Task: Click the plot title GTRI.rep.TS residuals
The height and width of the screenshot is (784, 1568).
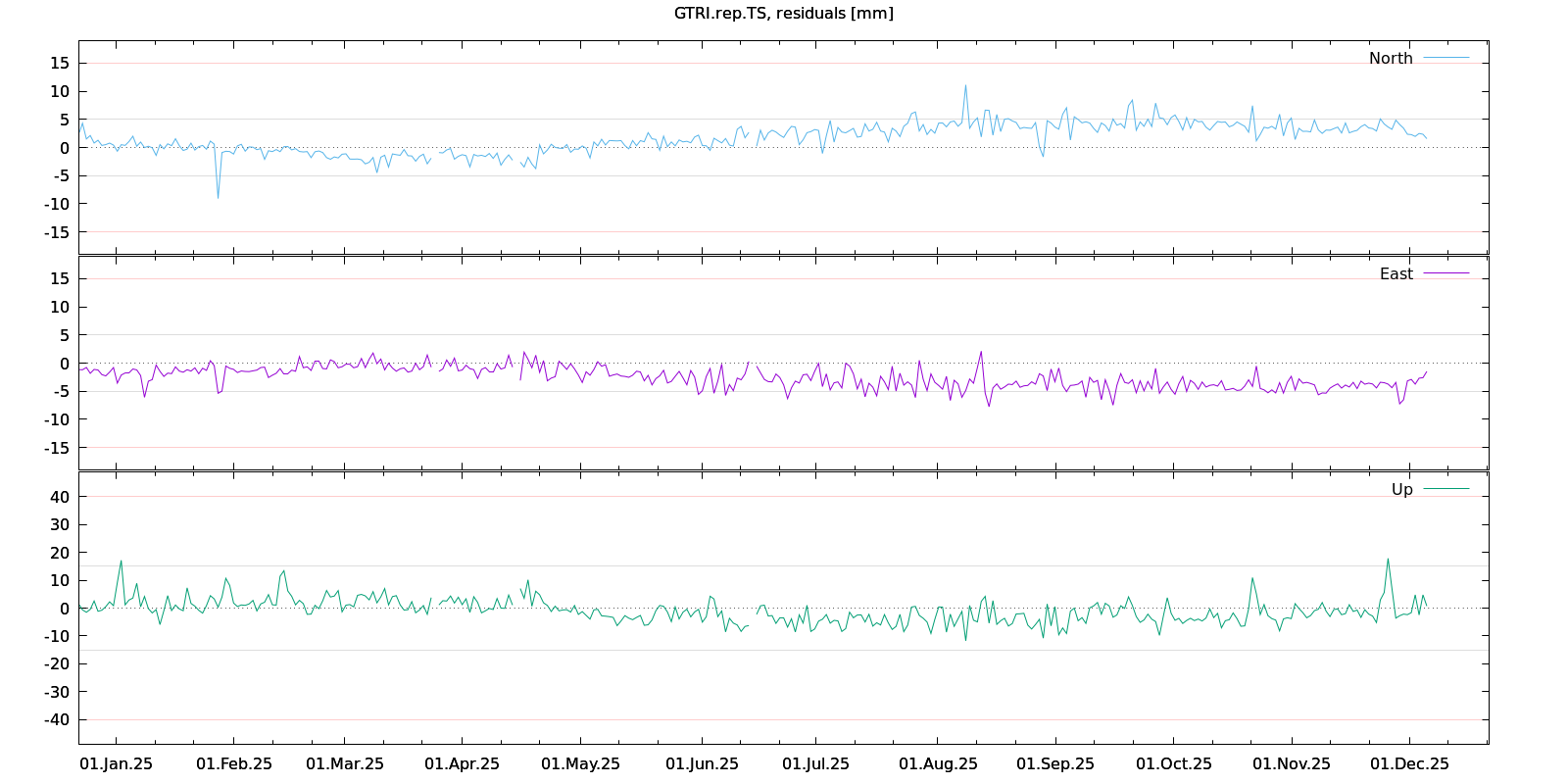Action: (x=783, y=13)
